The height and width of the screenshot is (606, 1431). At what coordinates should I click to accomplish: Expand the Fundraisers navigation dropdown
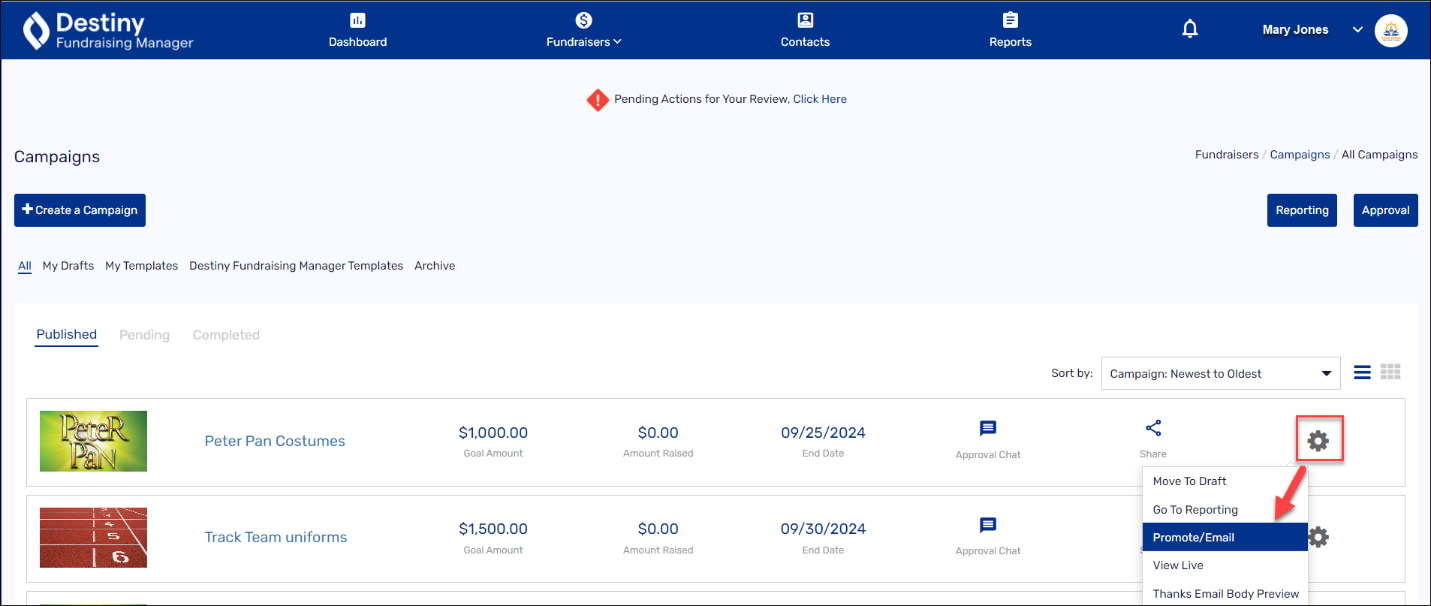tap(584, 30)
